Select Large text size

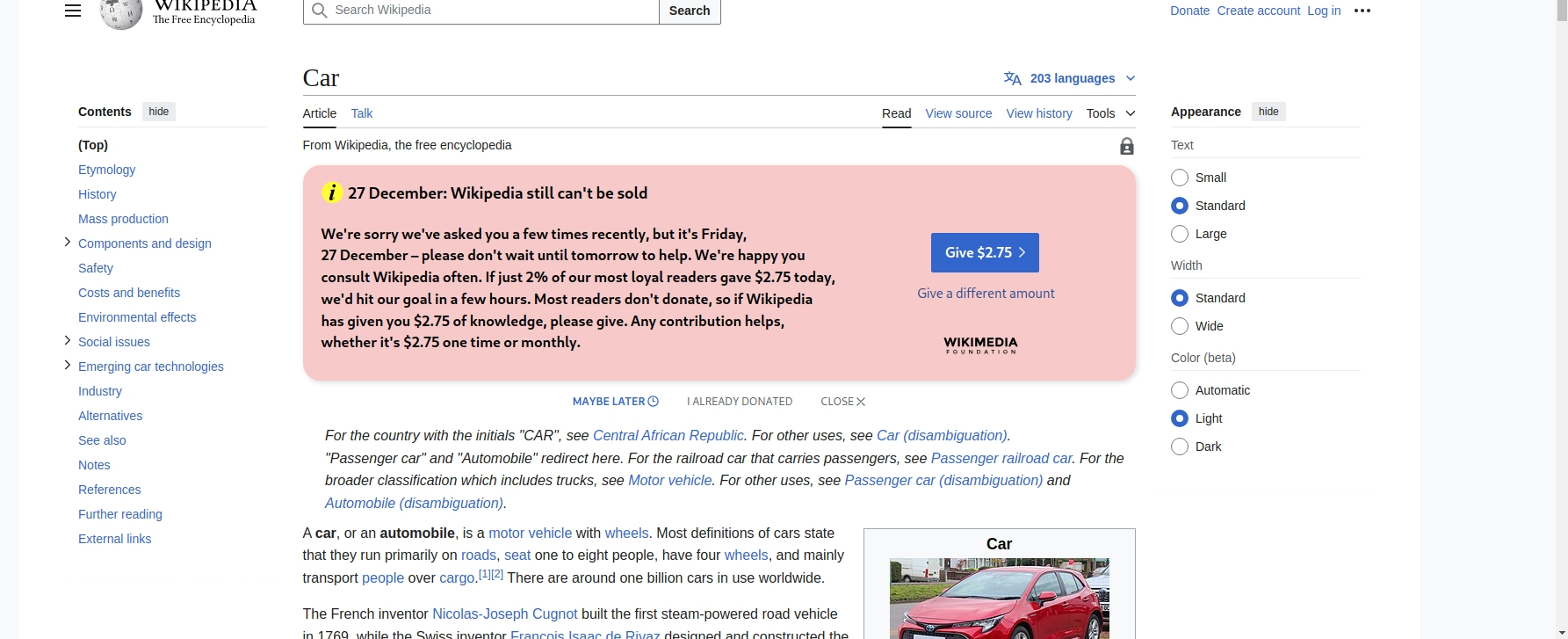tap(1180, 234)
